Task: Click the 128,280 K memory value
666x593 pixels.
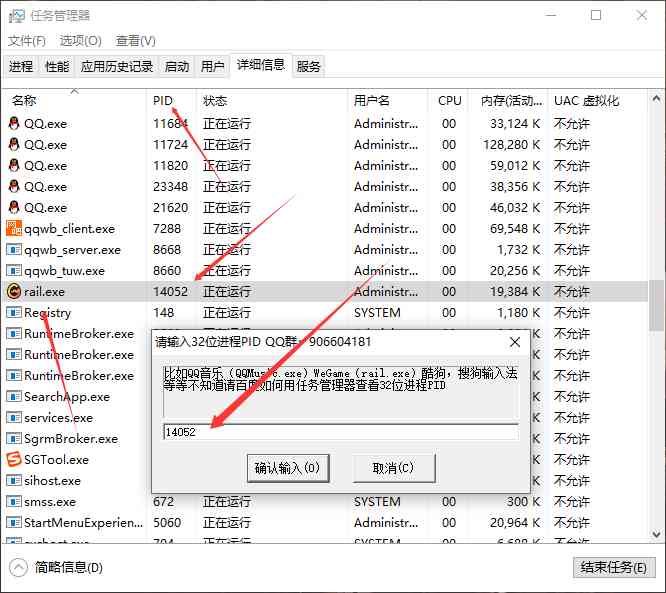Action: coord(511,144)
